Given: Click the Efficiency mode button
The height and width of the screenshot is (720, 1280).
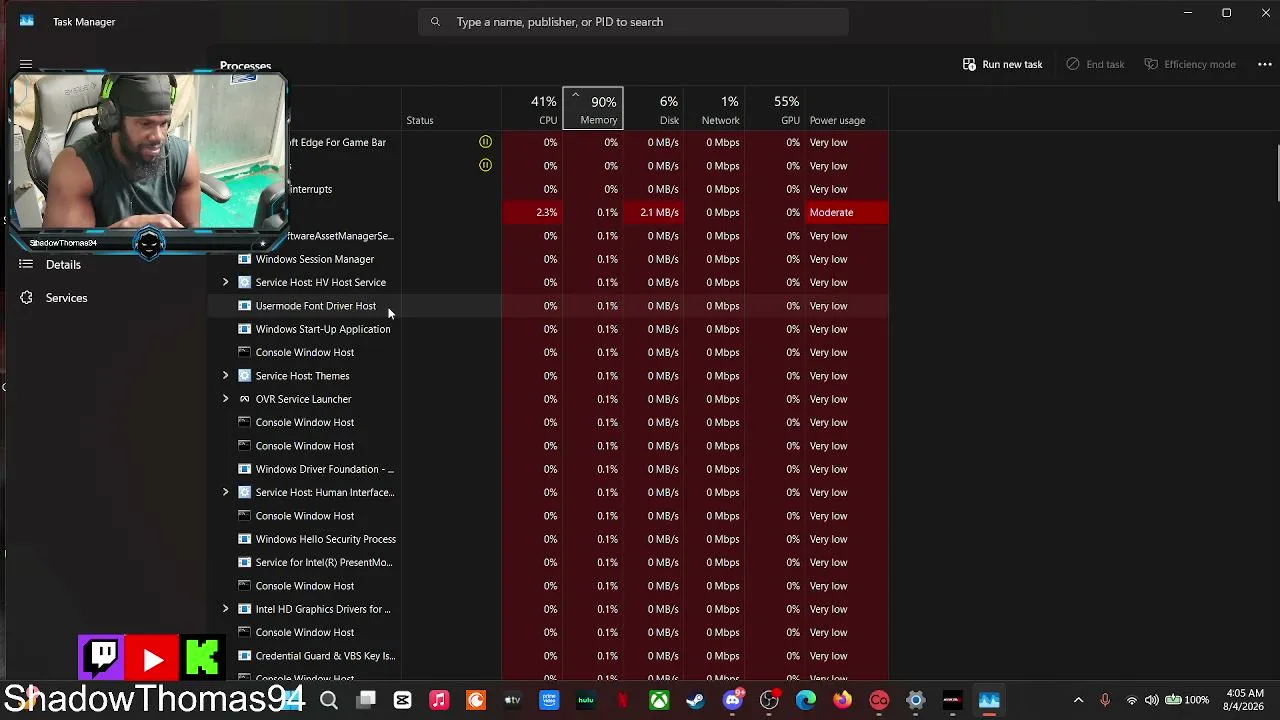Looking at the screenshot, I should (1190, 64).
